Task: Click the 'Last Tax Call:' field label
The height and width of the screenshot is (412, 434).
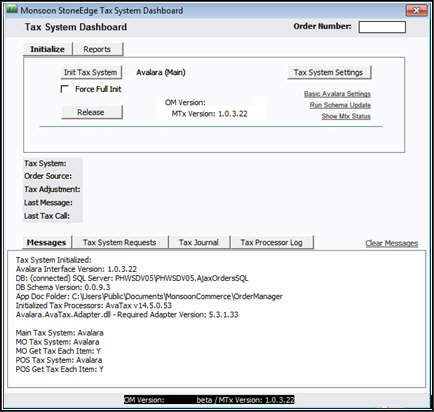Action: coord(47,216)
